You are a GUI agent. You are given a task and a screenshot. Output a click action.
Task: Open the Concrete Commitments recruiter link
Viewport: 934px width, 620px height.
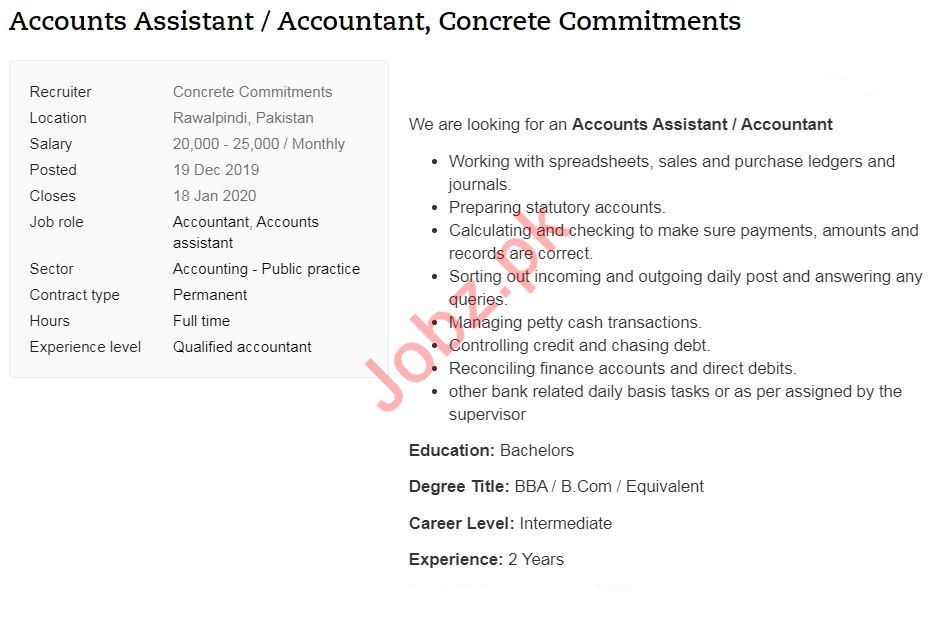click(252, 92)
